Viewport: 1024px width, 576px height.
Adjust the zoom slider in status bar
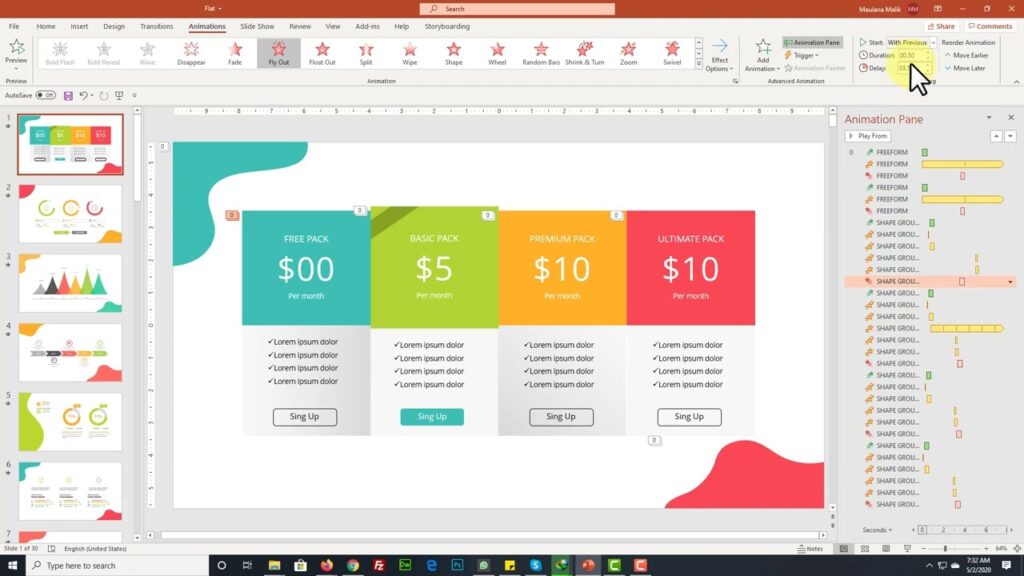(946, 549)
